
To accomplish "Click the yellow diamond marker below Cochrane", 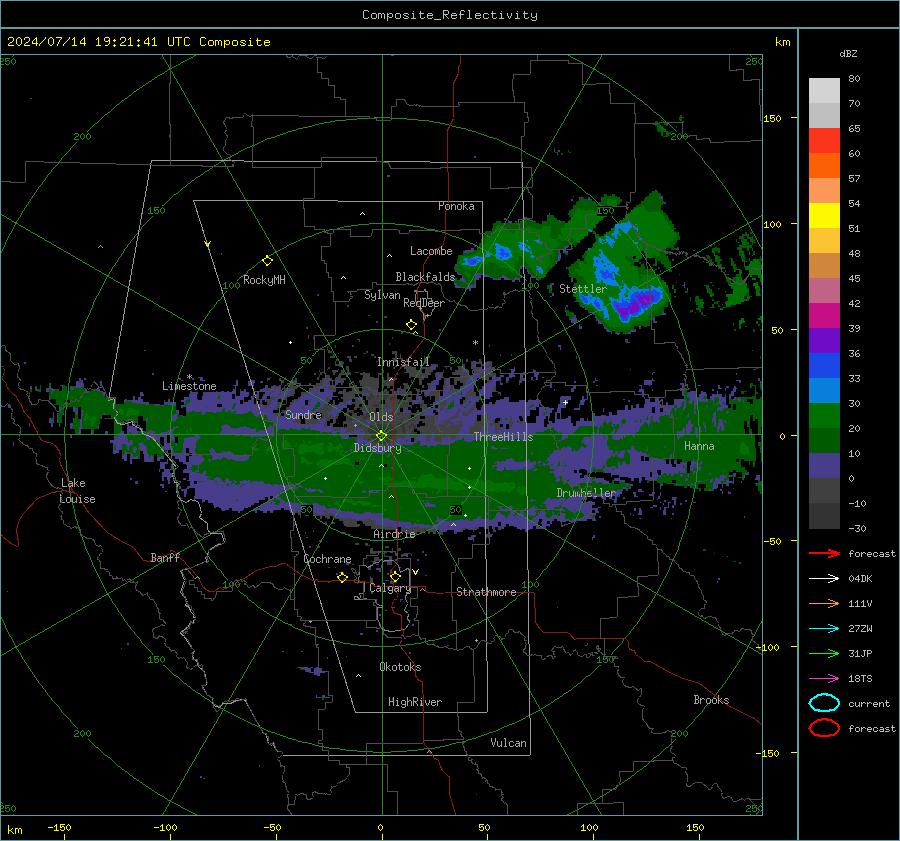I will coord(342,577).
